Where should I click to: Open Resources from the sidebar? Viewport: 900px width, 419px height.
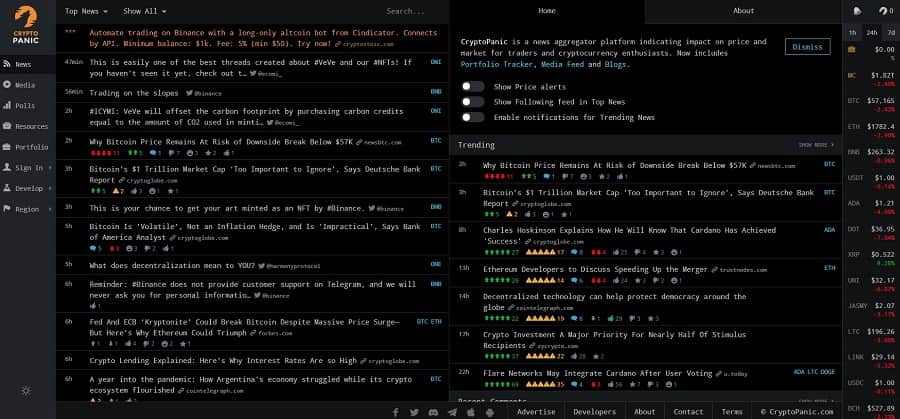click(x=28, y=126)
